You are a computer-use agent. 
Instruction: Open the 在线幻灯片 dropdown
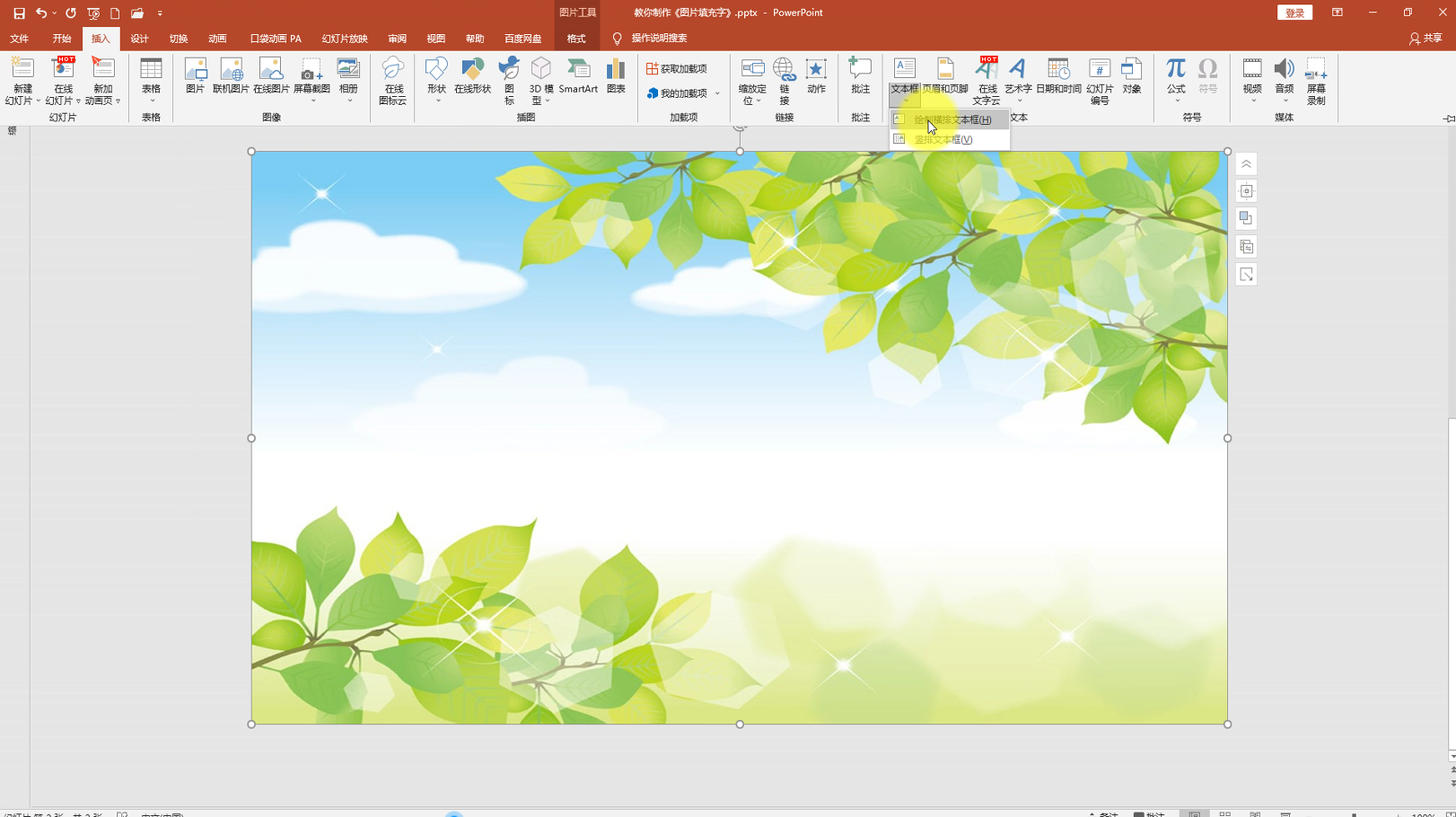78,101
